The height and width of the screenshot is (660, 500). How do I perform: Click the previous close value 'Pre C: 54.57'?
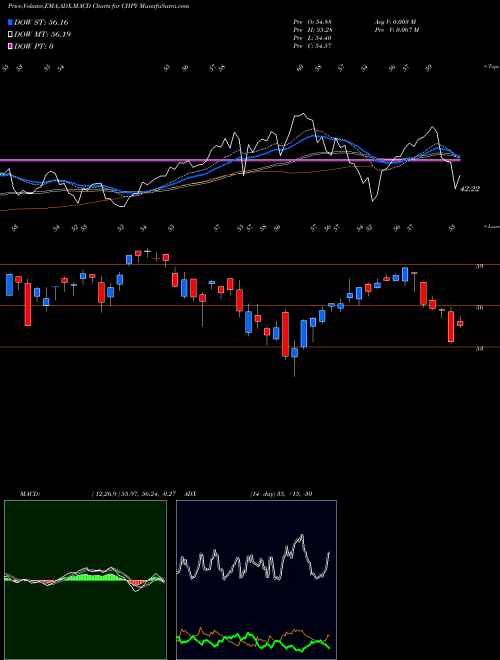[312, 46]
